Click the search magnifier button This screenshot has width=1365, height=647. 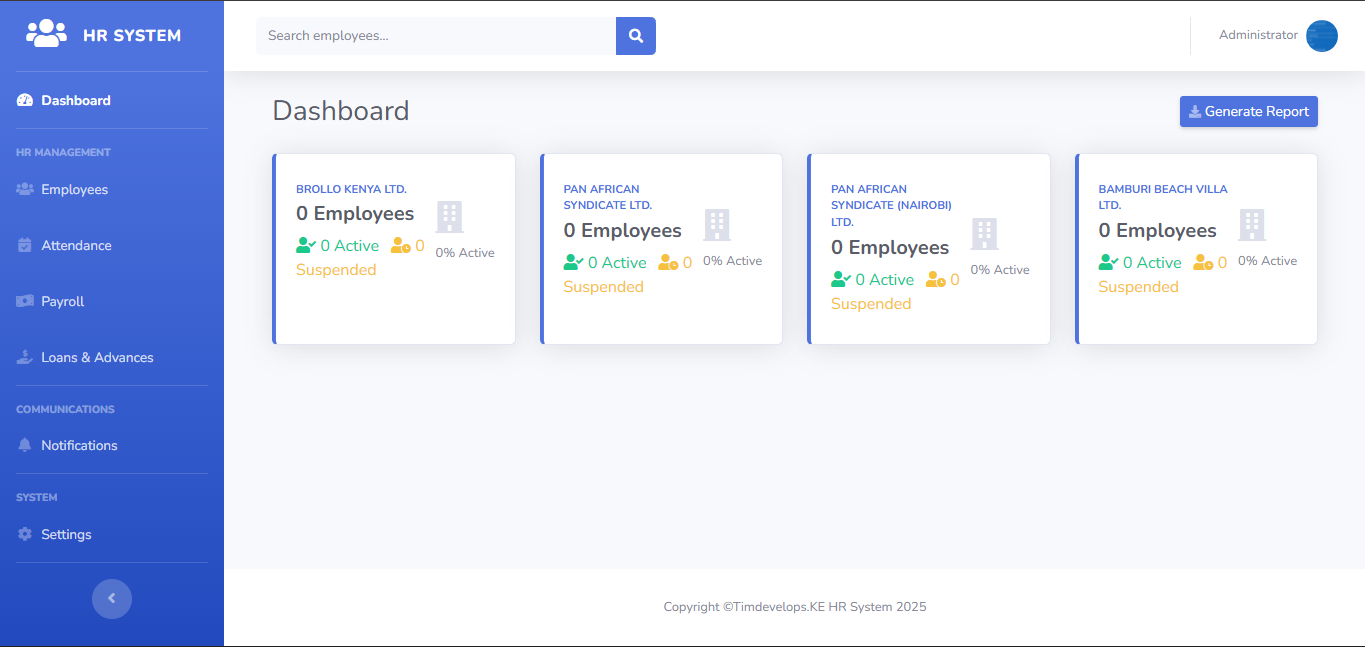(635, 35)
